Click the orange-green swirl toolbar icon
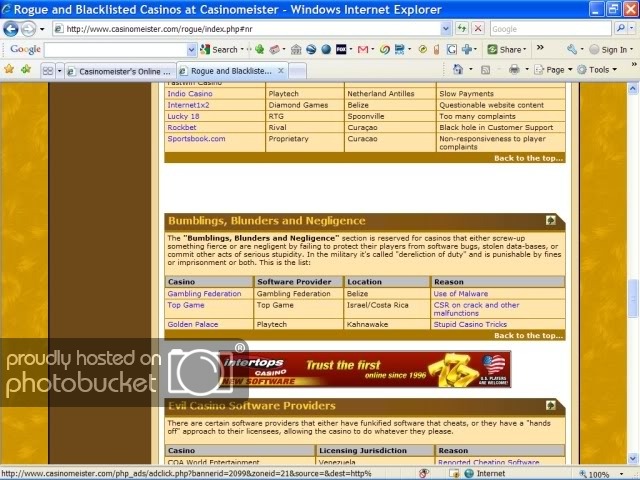 coord(384,50)
